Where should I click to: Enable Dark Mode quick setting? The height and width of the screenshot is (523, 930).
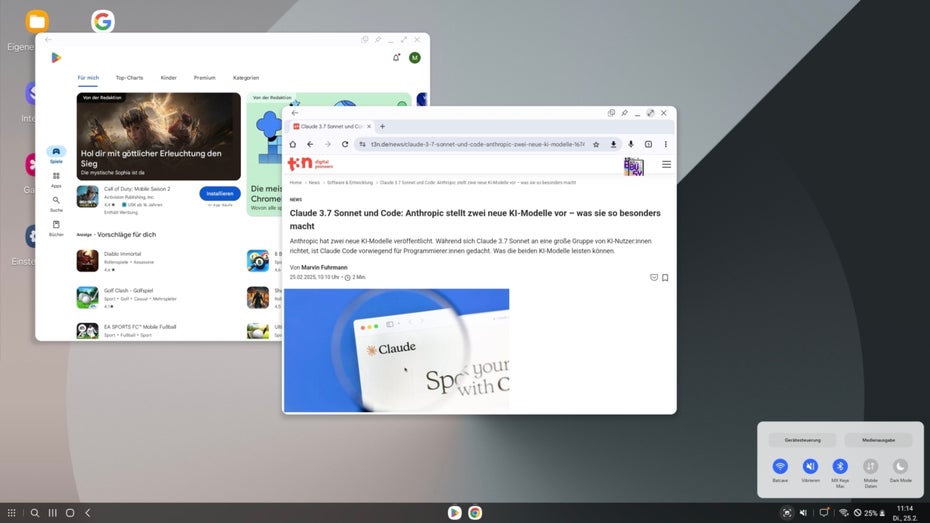(x=900, y=466)
